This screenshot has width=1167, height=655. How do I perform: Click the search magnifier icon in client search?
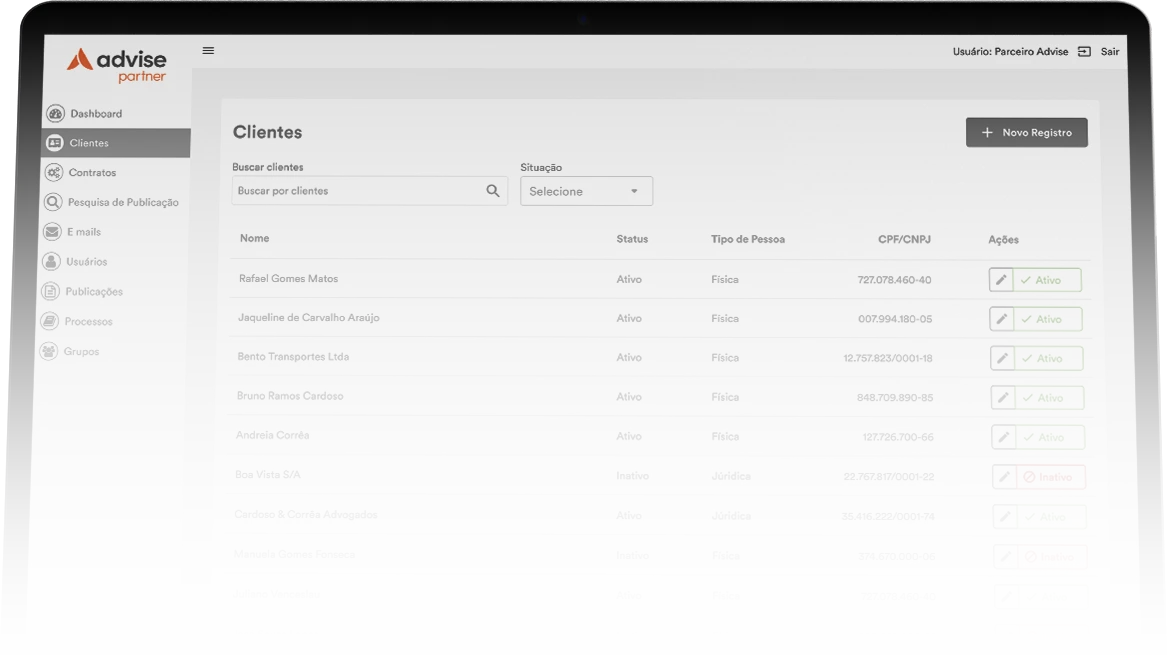[492, 191]
